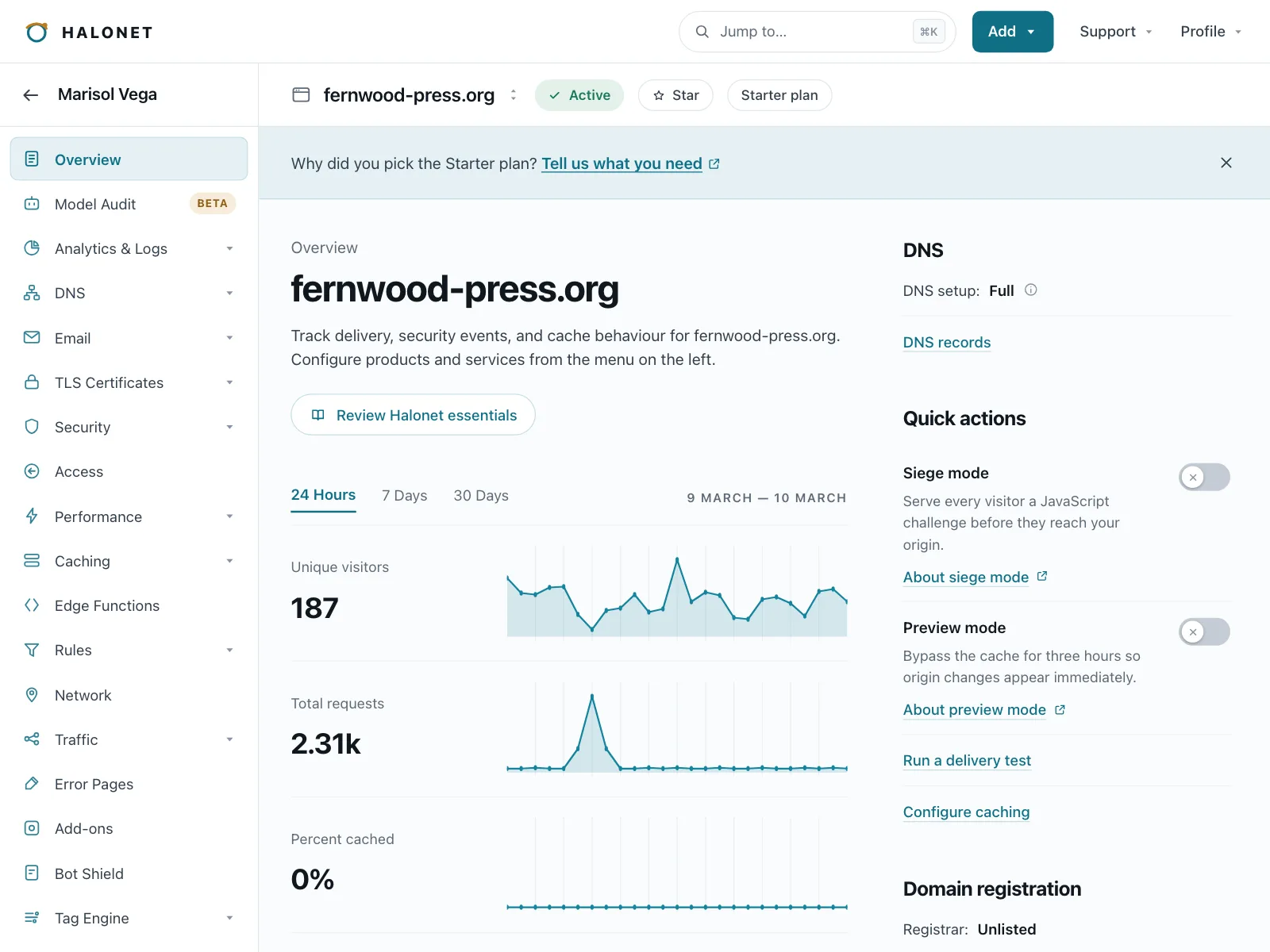Expand the Traffic submenu arrow

tap(229, 739)
